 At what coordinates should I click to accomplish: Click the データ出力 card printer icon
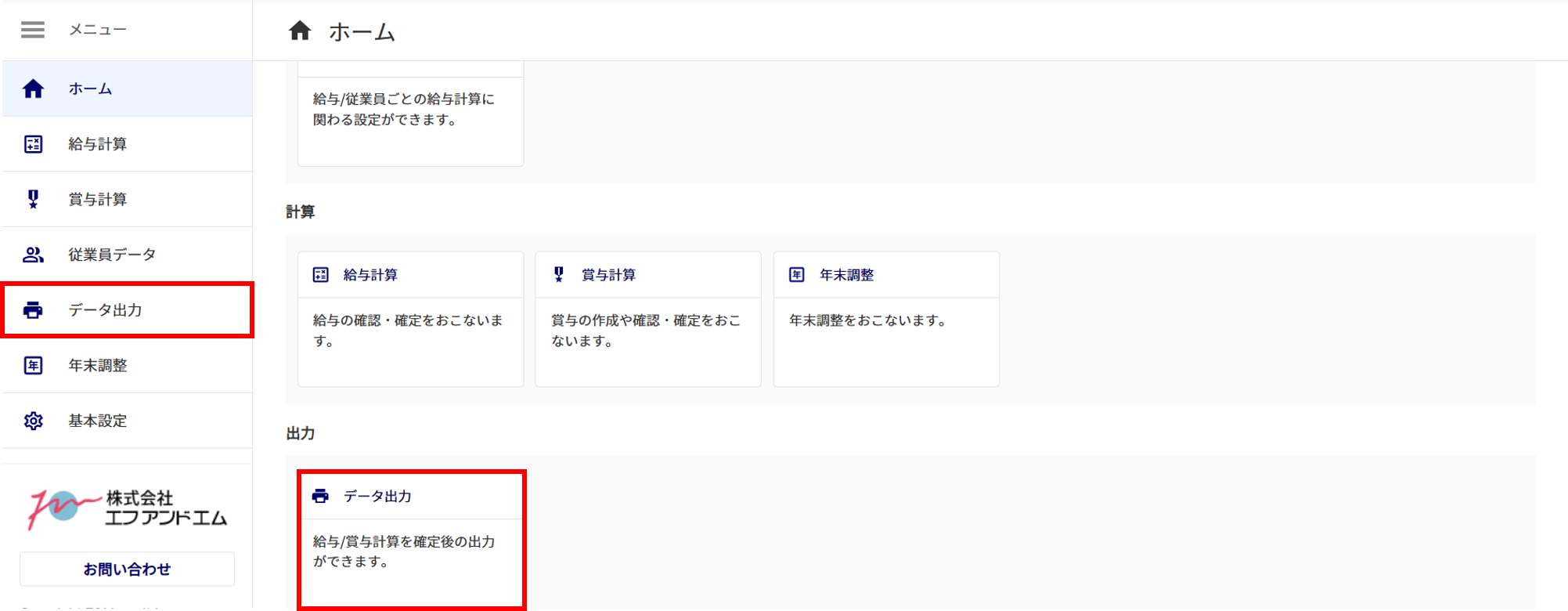pos(320,496)
